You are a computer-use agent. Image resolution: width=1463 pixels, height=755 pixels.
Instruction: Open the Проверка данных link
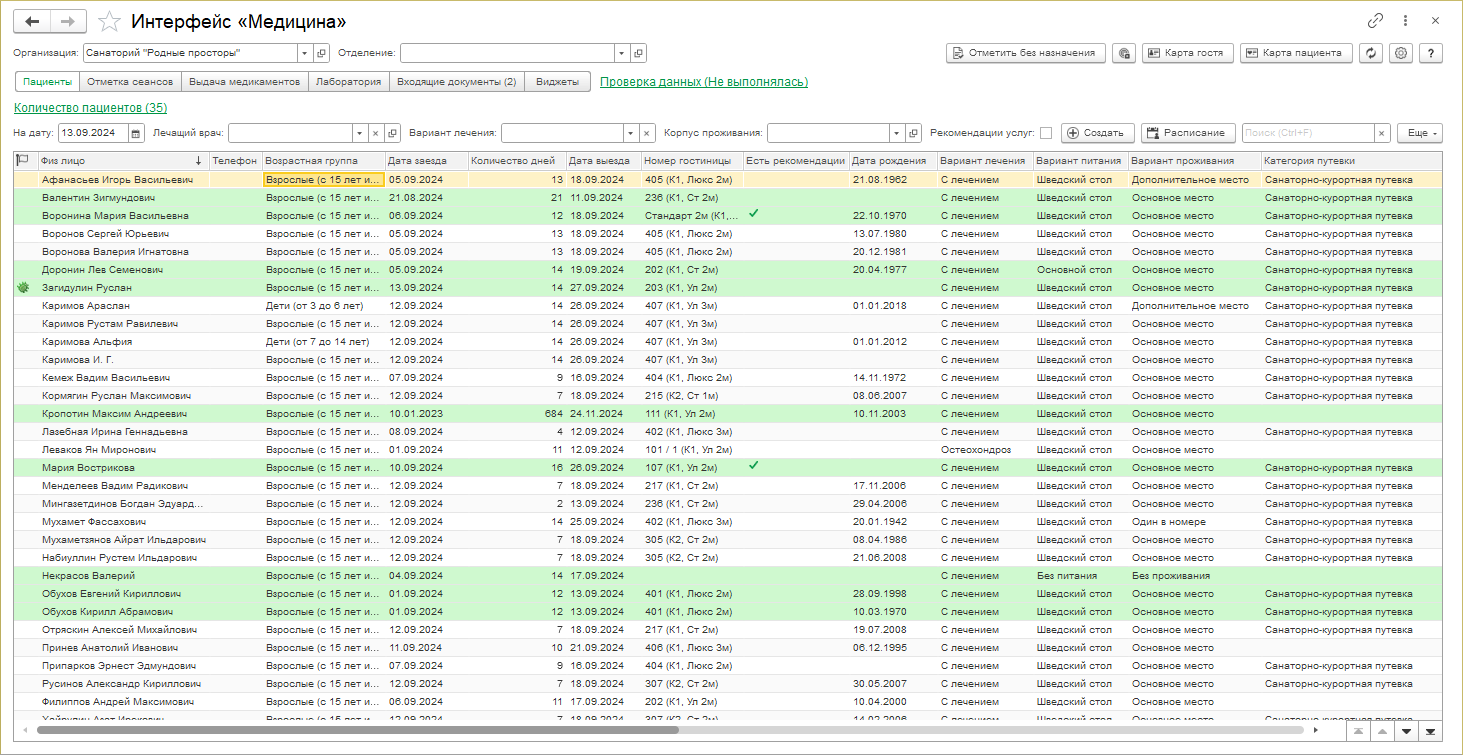point(704,82)
